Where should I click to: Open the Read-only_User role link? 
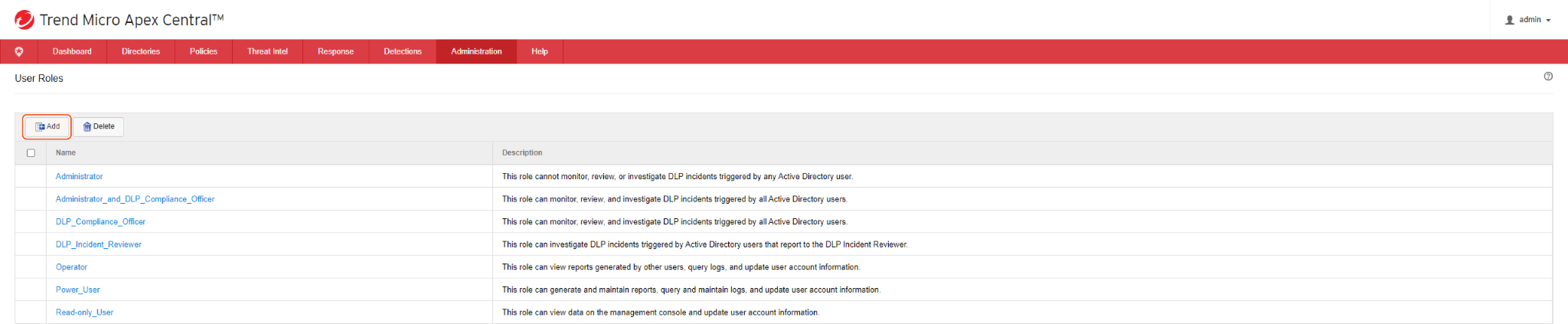point(84,313)
